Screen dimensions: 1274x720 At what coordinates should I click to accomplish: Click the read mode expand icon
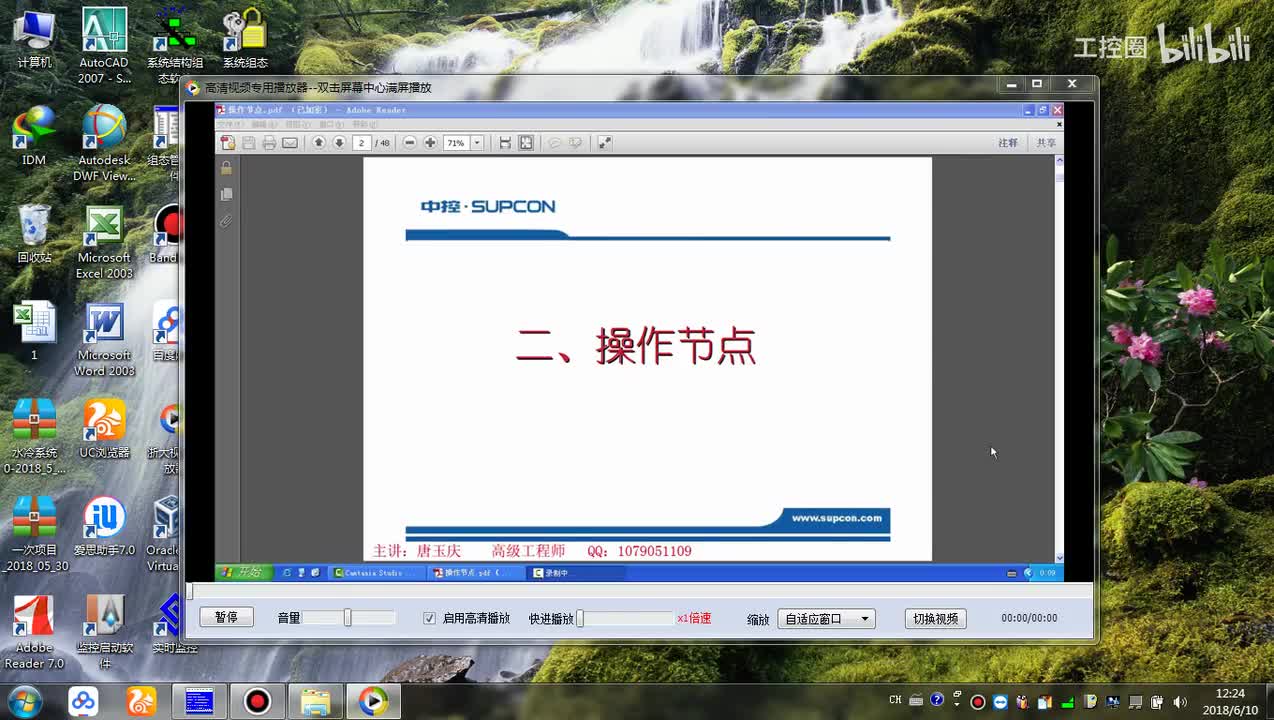click(604, 143)
